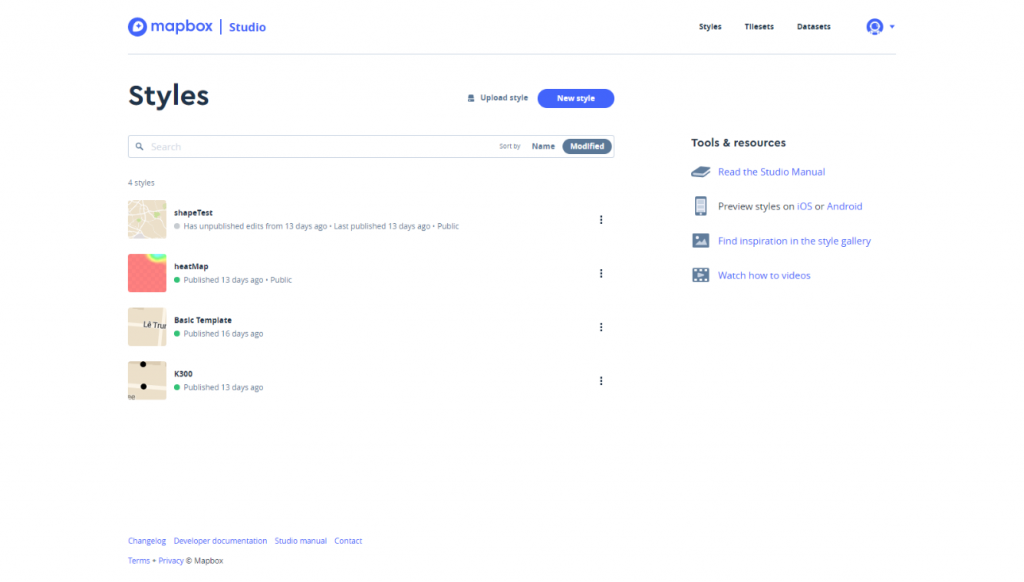Click the how-to videos film icon
1024x582 pixels.
click(x=701, y=275)
